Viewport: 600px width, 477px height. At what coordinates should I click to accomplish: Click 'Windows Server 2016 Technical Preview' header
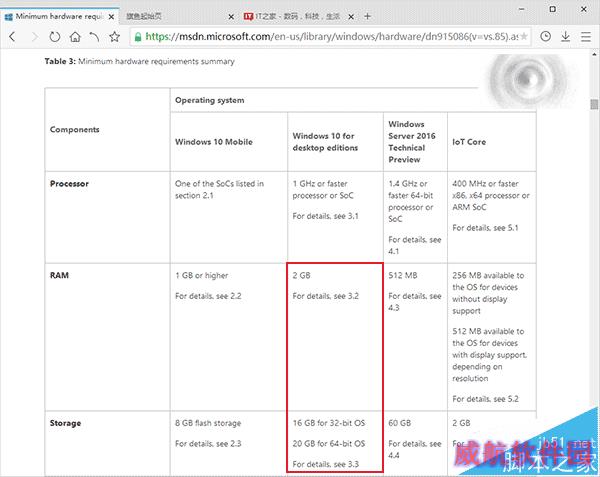(412, 142)
